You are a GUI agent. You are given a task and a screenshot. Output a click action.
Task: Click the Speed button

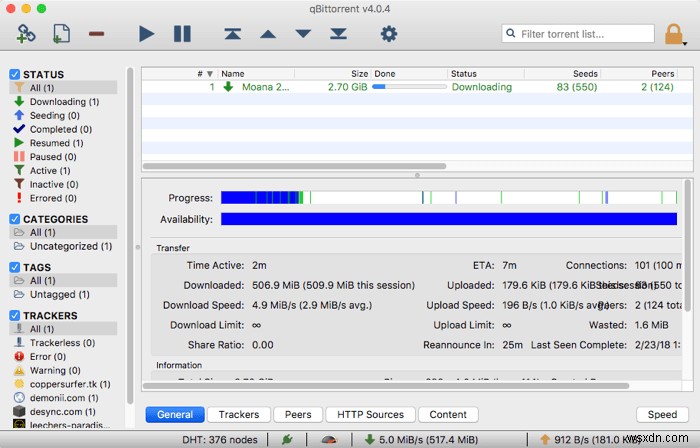pos(662,415)
